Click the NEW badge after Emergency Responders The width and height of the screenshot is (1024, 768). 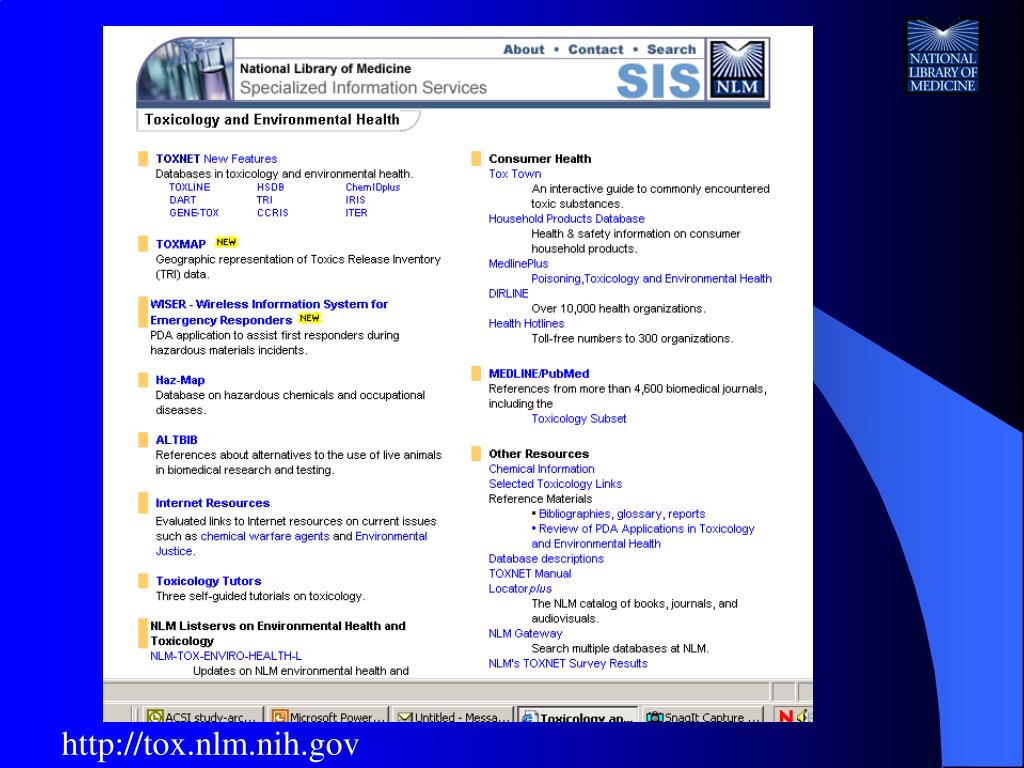309,318
